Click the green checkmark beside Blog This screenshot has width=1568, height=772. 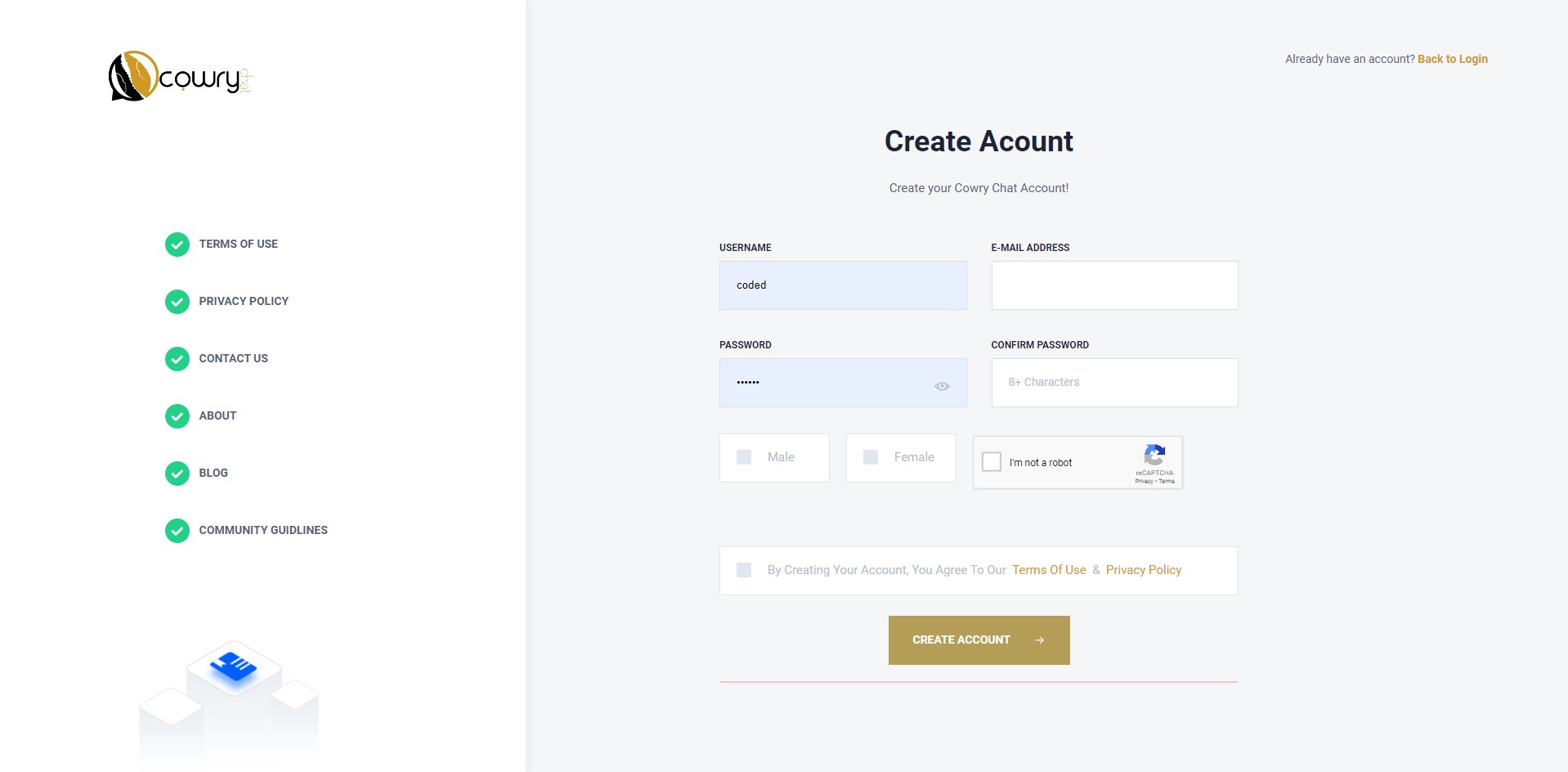(x=177, y=474)
